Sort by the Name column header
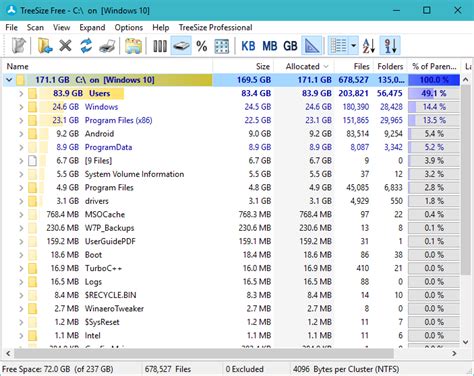This screenshot has width=474, height=376. (107, 66)
